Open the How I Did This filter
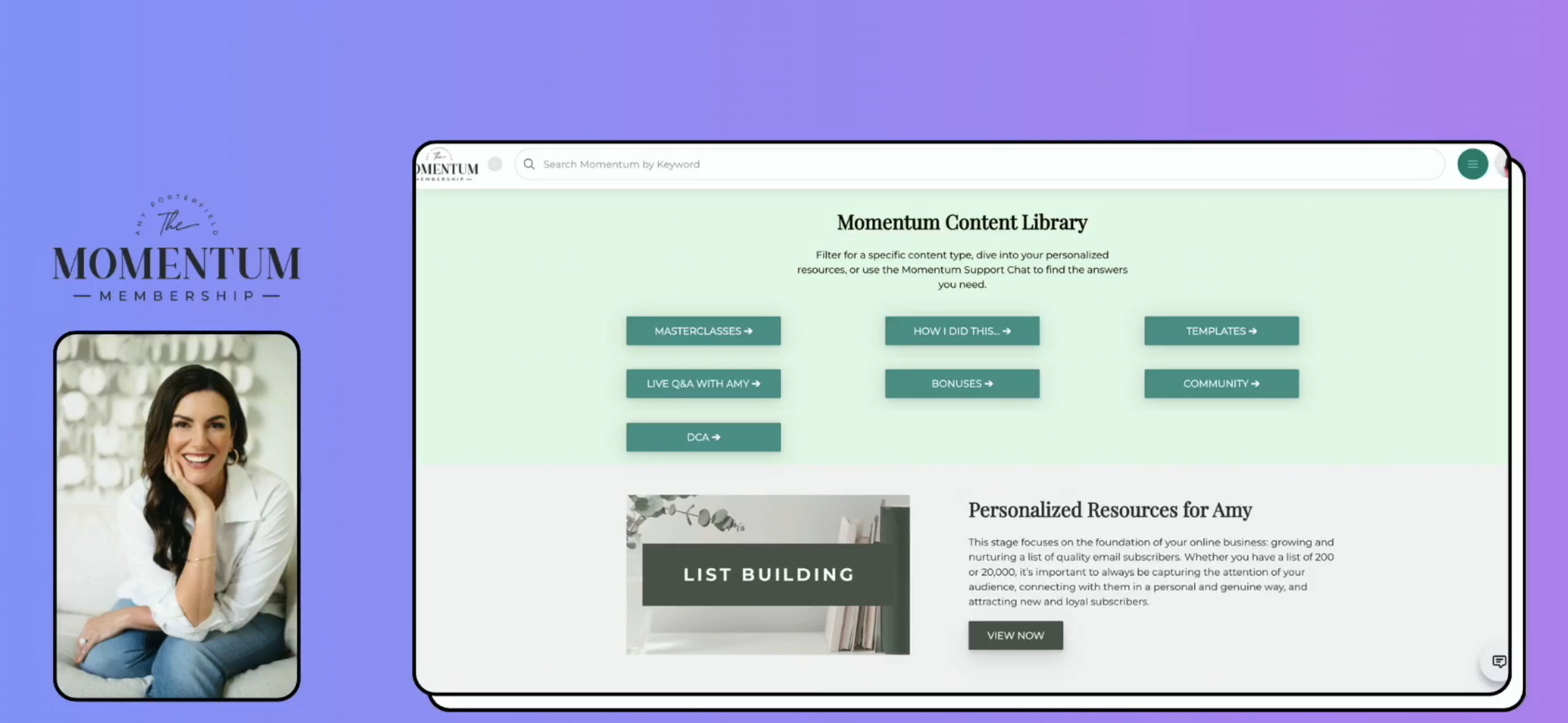The image size is (1568, 723). tap(962, 331)
